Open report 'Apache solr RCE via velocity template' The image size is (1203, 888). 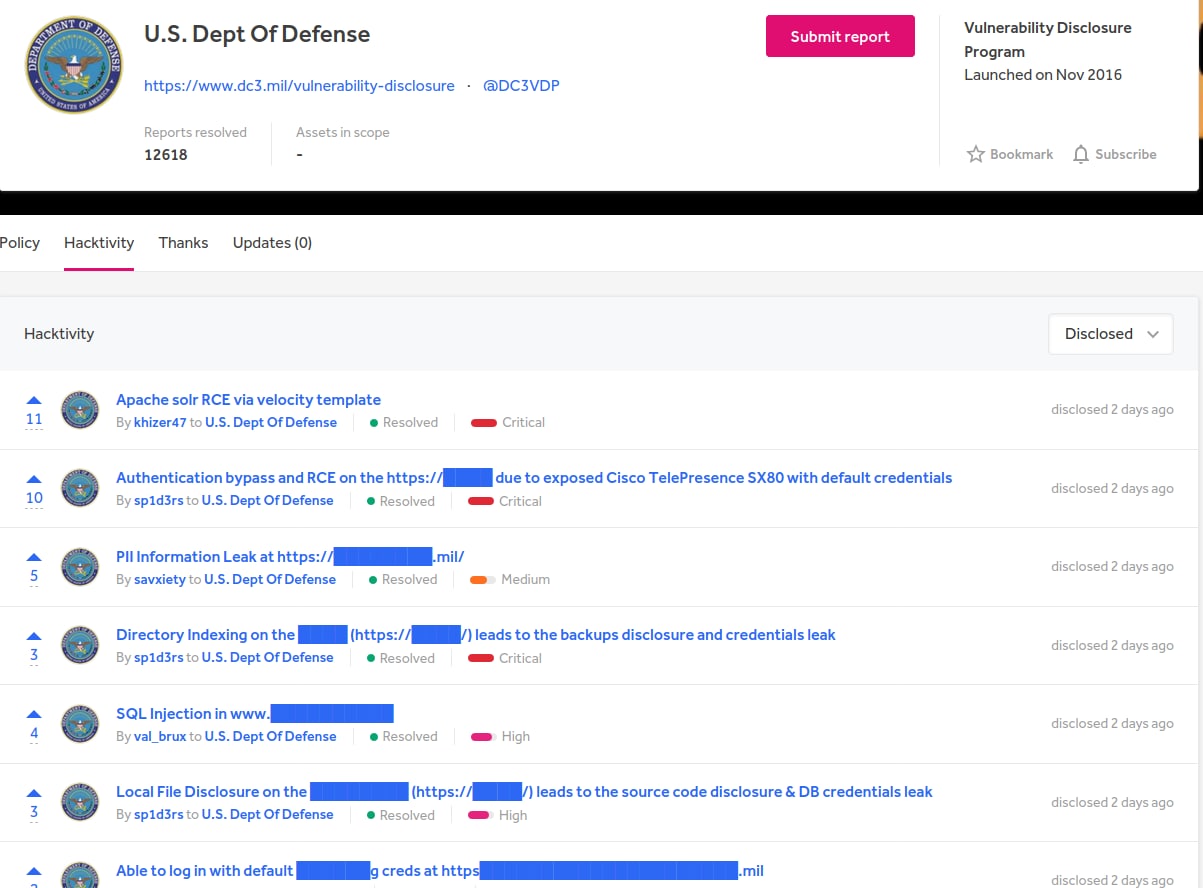[x=248, y=400]
